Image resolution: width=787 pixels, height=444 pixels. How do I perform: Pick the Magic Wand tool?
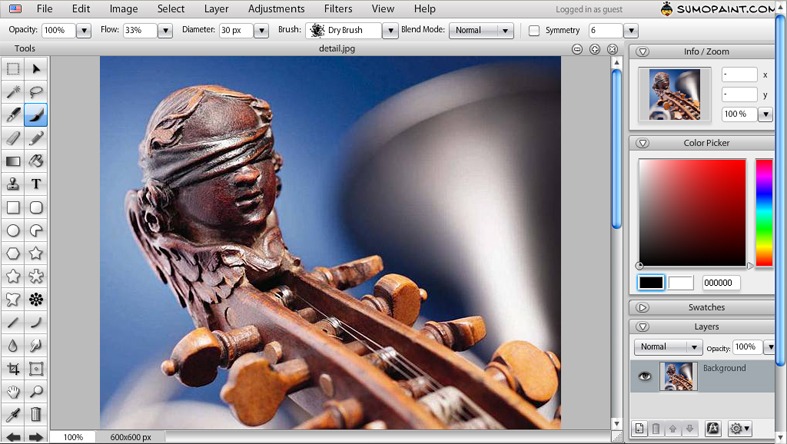(x=13, y=92)
